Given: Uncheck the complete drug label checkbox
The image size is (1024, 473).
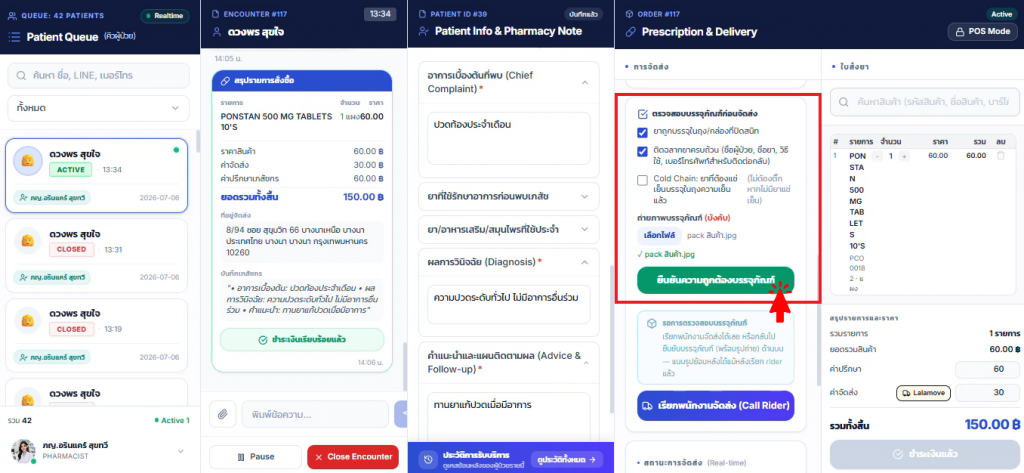Looking at the screenshot, I should (x=642, y=152).
